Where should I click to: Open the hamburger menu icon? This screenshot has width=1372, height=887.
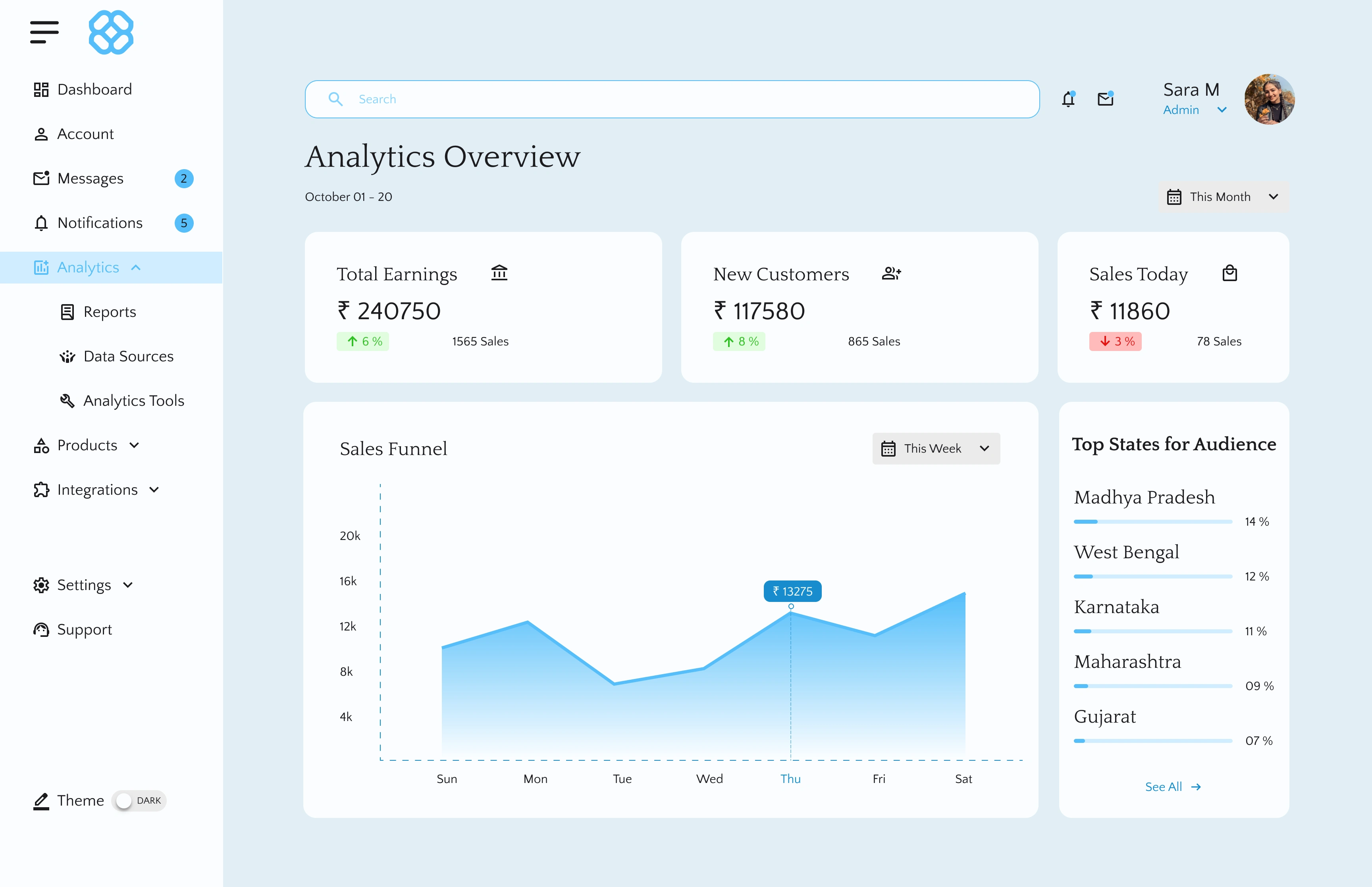pos(44,32)
